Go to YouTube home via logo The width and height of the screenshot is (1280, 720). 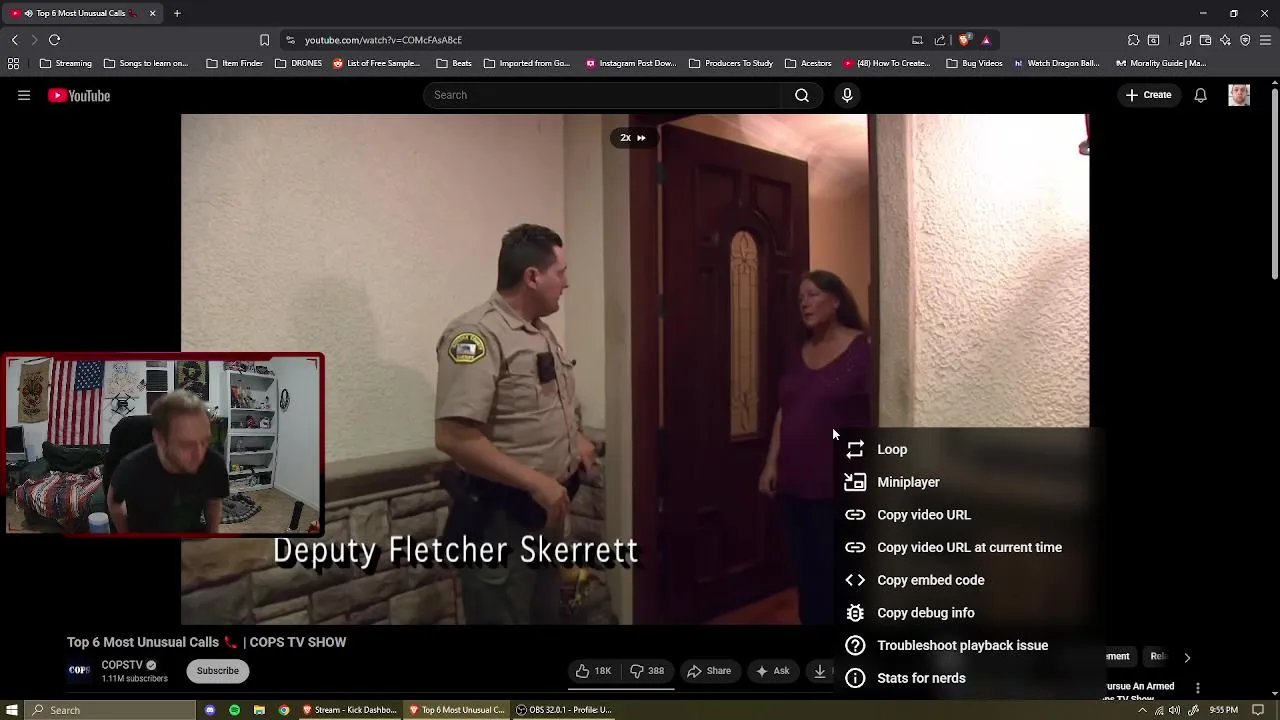click(x=79, y=95)
